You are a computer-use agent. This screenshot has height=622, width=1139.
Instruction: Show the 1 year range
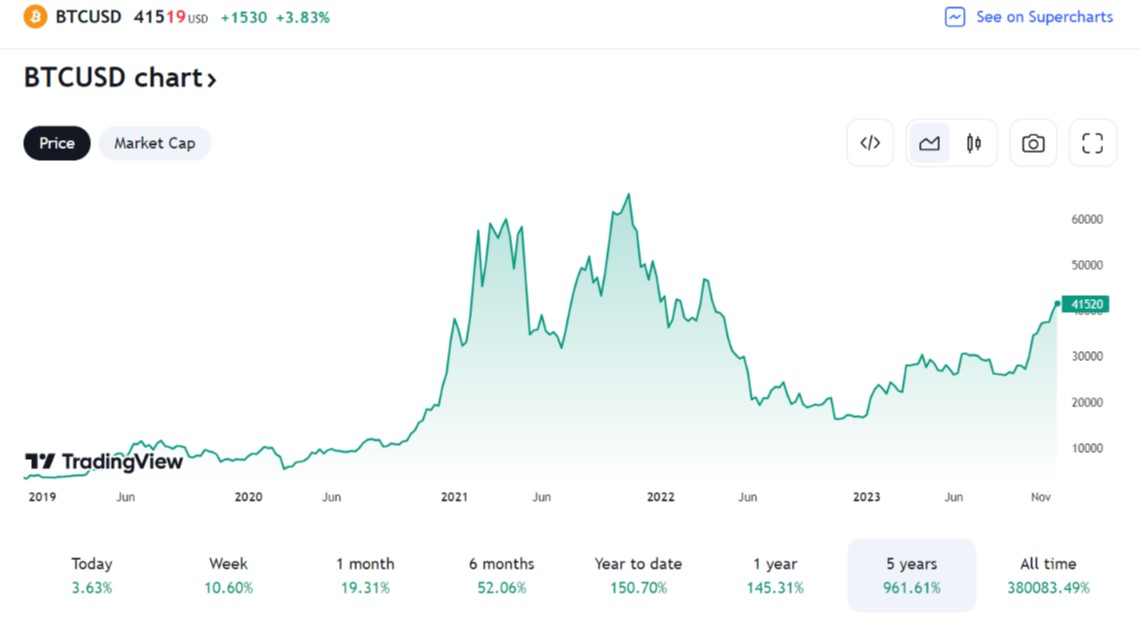click(x=775, y=575)
